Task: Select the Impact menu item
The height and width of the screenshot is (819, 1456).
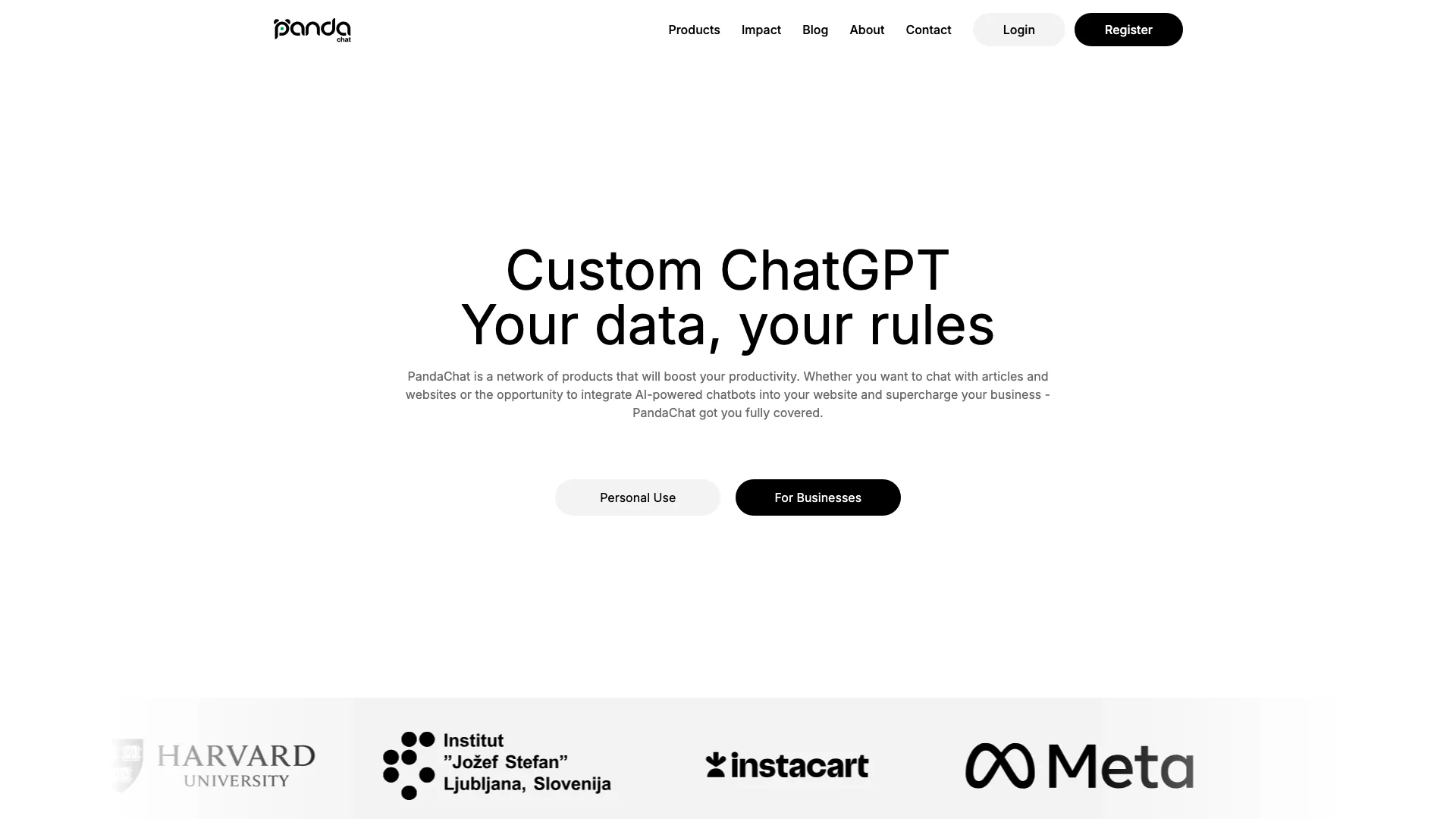Action: point(761,29)
